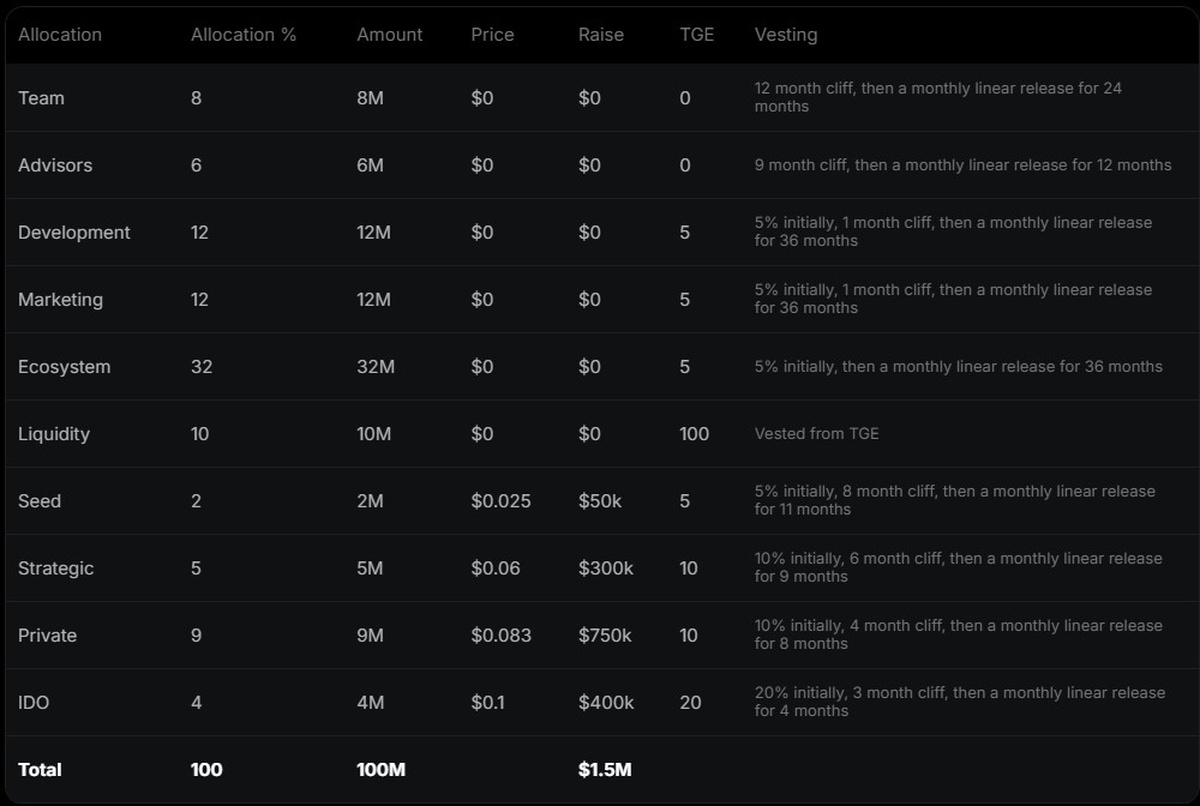
Task: Click the Seed price $0.025 cell
Action: [500, 501]
